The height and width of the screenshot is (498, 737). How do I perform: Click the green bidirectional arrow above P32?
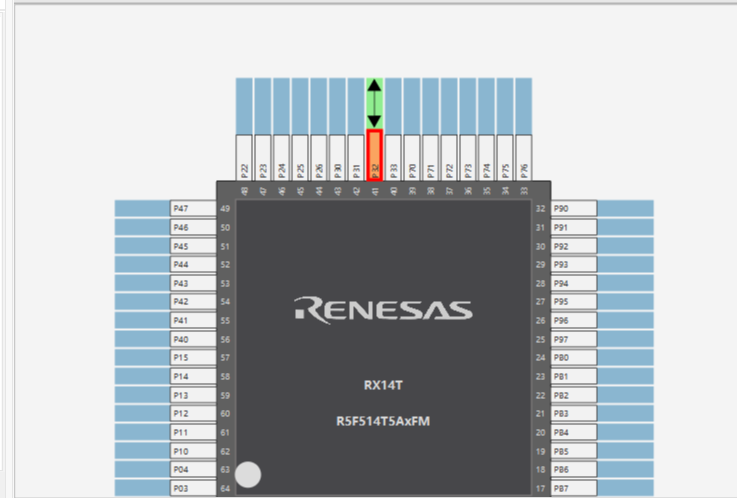click(374, 104)
